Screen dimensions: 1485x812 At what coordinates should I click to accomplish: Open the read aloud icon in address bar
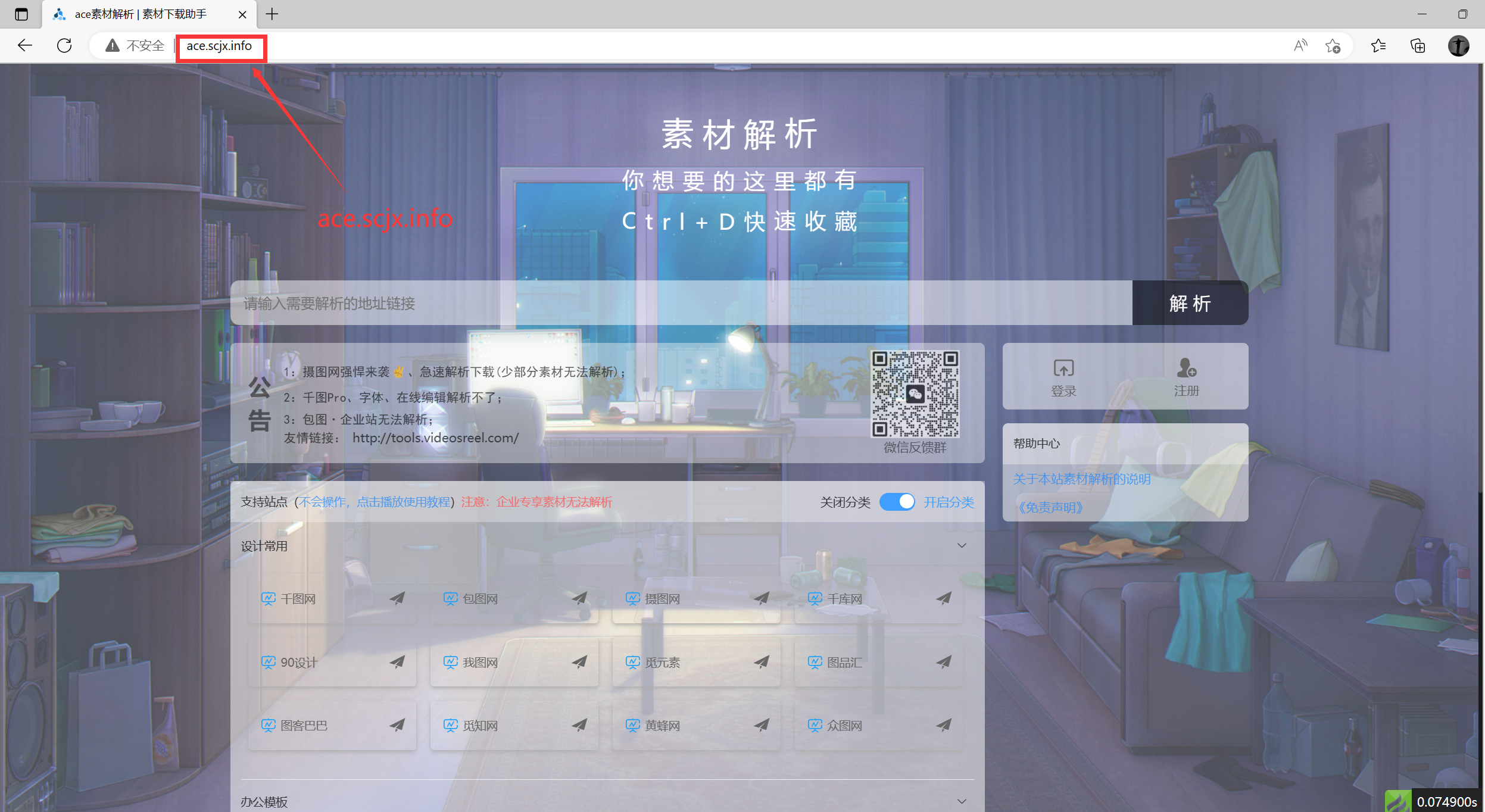pos(1300,45)
